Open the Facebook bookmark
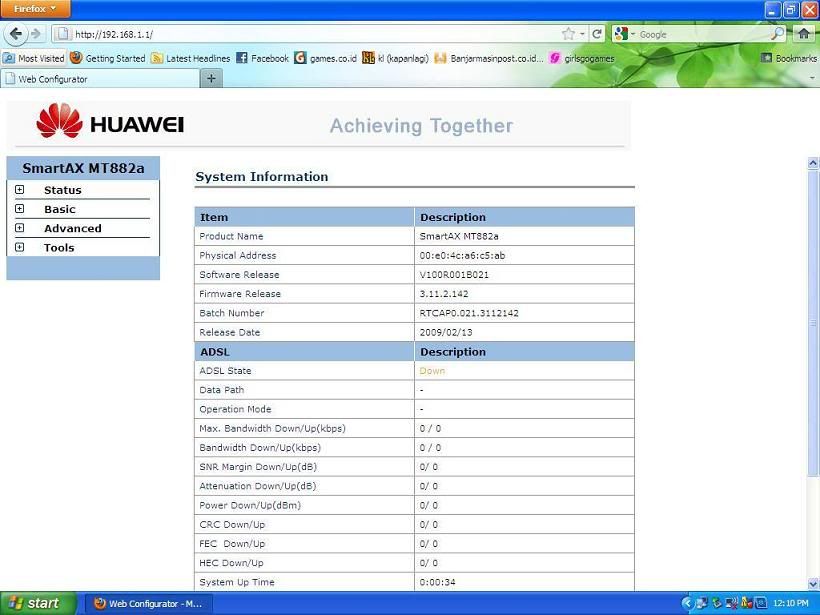Screen dimensions: 820x615 click(263, 58)
